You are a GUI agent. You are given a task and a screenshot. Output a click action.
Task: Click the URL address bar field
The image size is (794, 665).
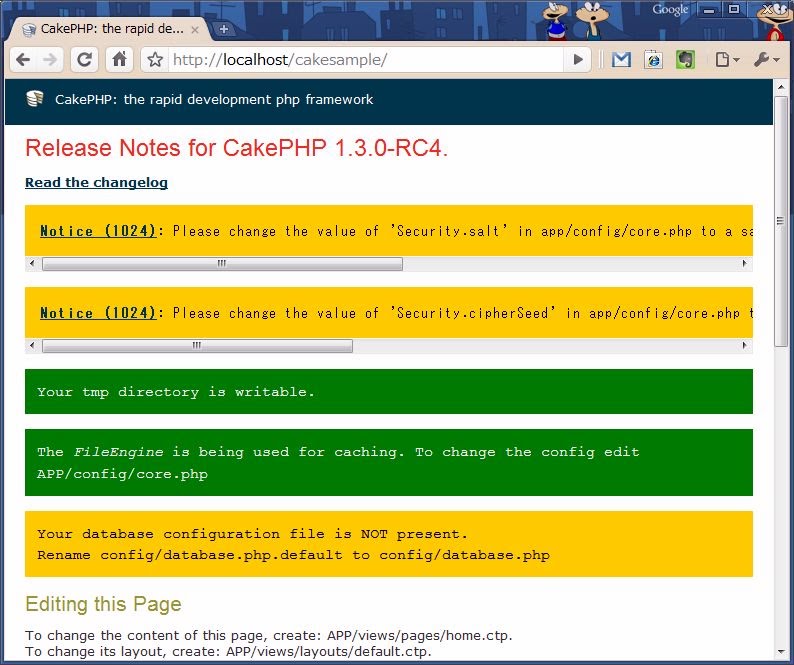coord(370,60)
